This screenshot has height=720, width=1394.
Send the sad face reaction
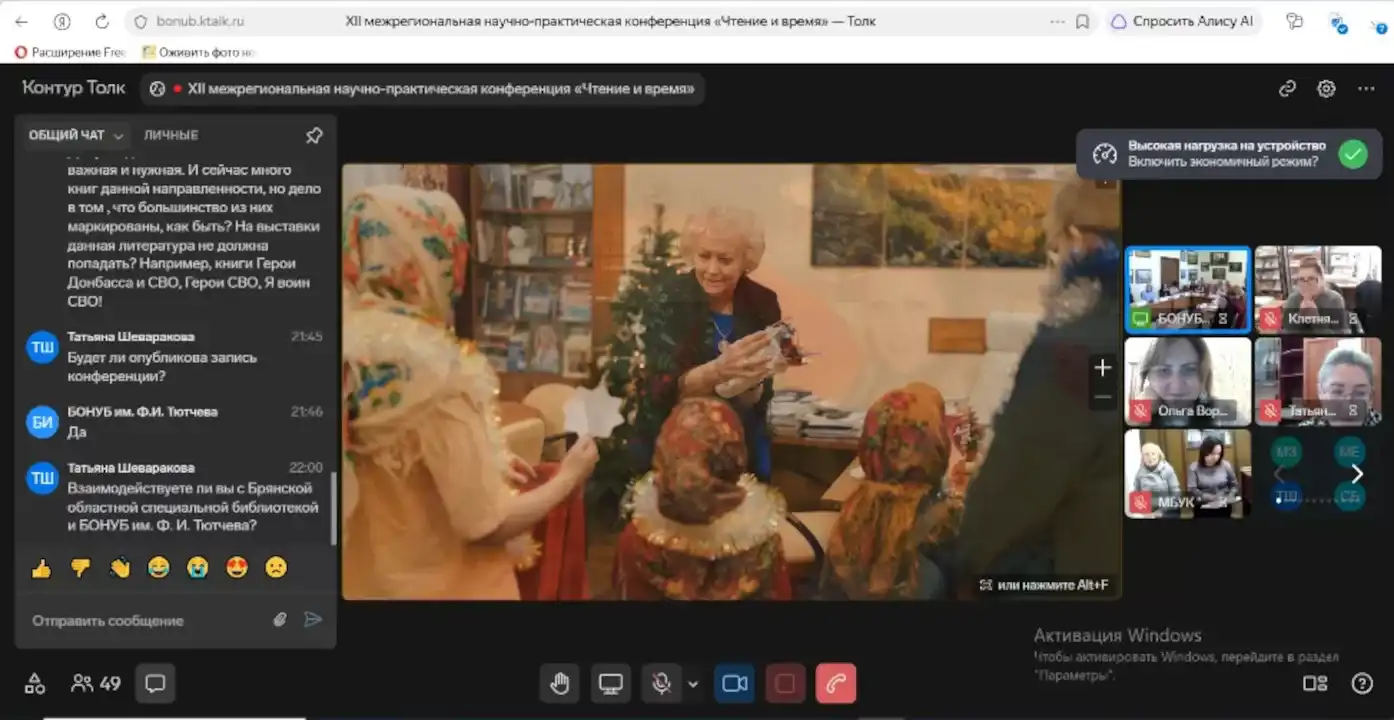pyautogui.click(x=276, y=568)
